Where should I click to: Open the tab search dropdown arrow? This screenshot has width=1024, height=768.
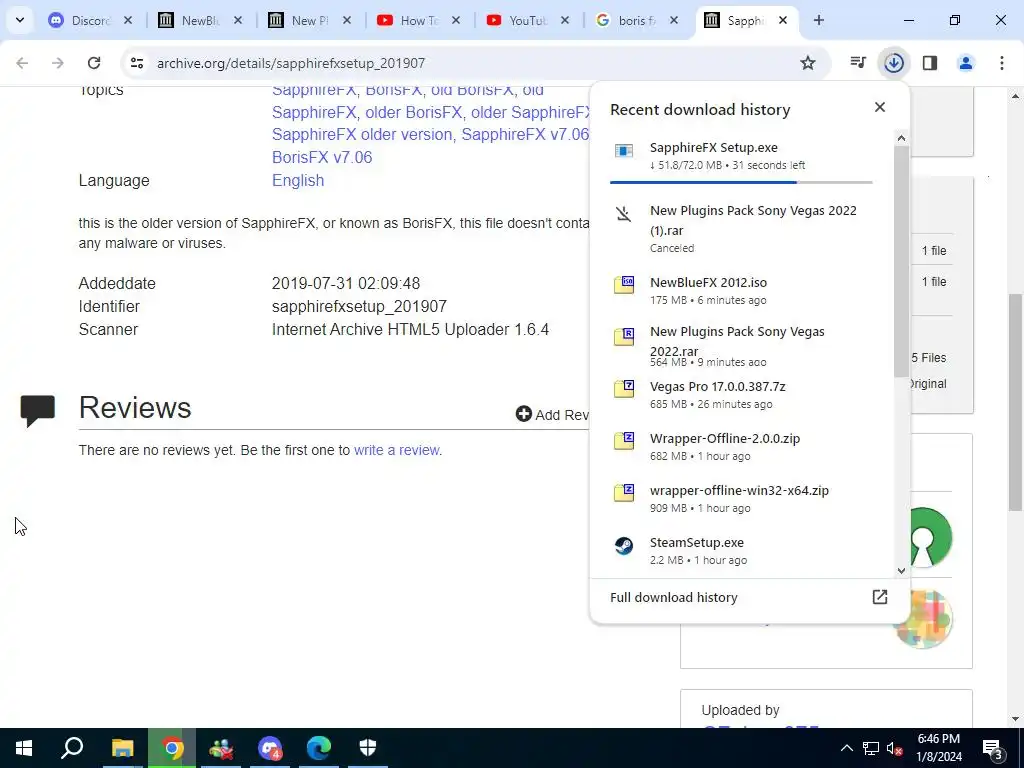click(x=20, y=20)
